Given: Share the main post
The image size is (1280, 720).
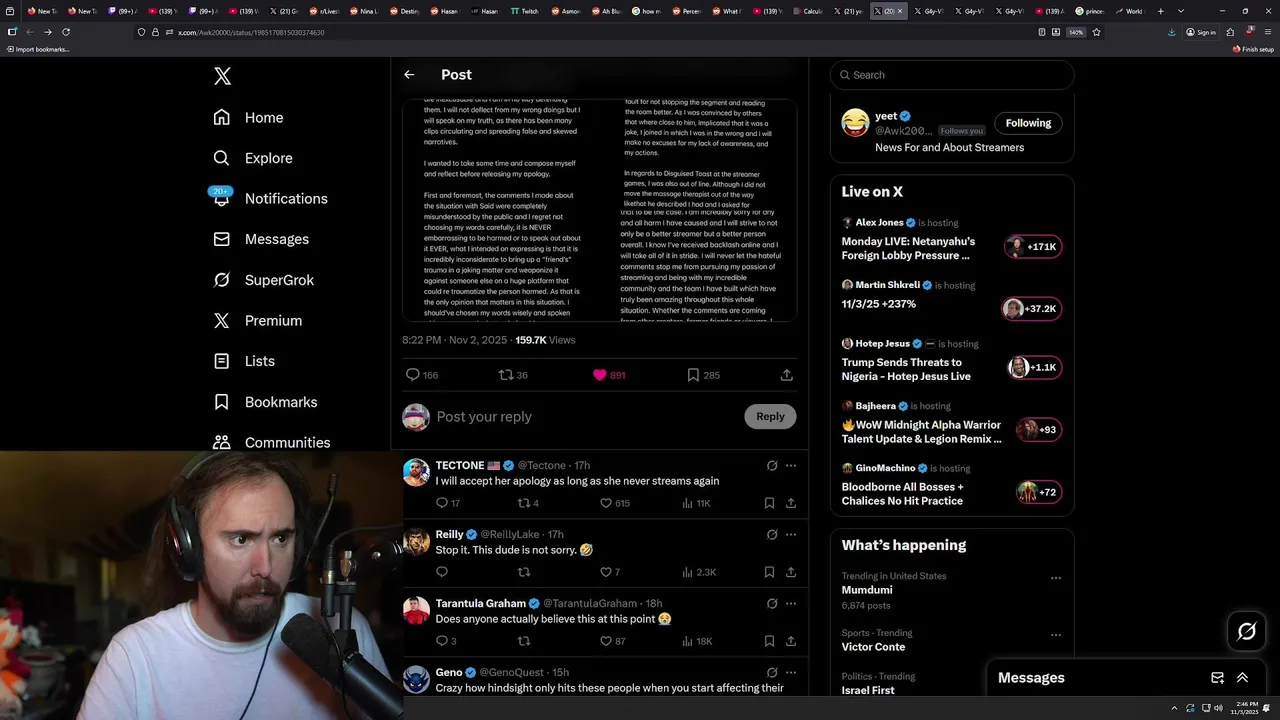Looking at the screenshot, I should [x=787, y=375].
